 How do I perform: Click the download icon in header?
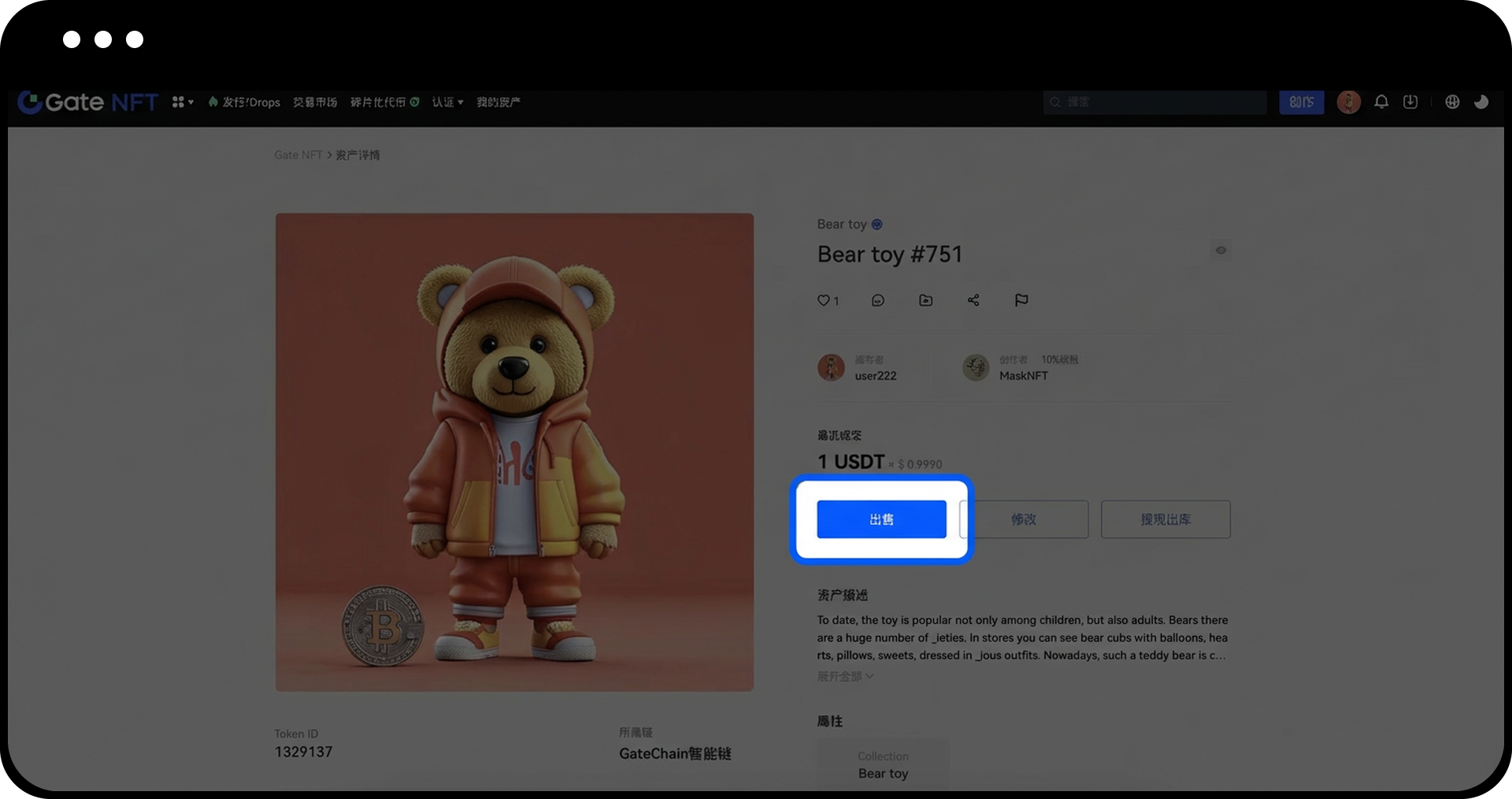point(1410,102)
